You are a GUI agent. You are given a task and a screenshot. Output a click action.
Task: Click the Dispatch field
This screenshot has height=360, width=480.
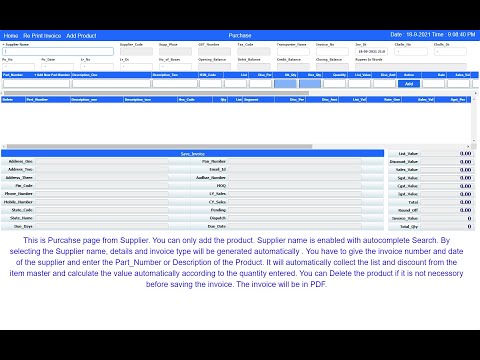click(x=295, y=218)
